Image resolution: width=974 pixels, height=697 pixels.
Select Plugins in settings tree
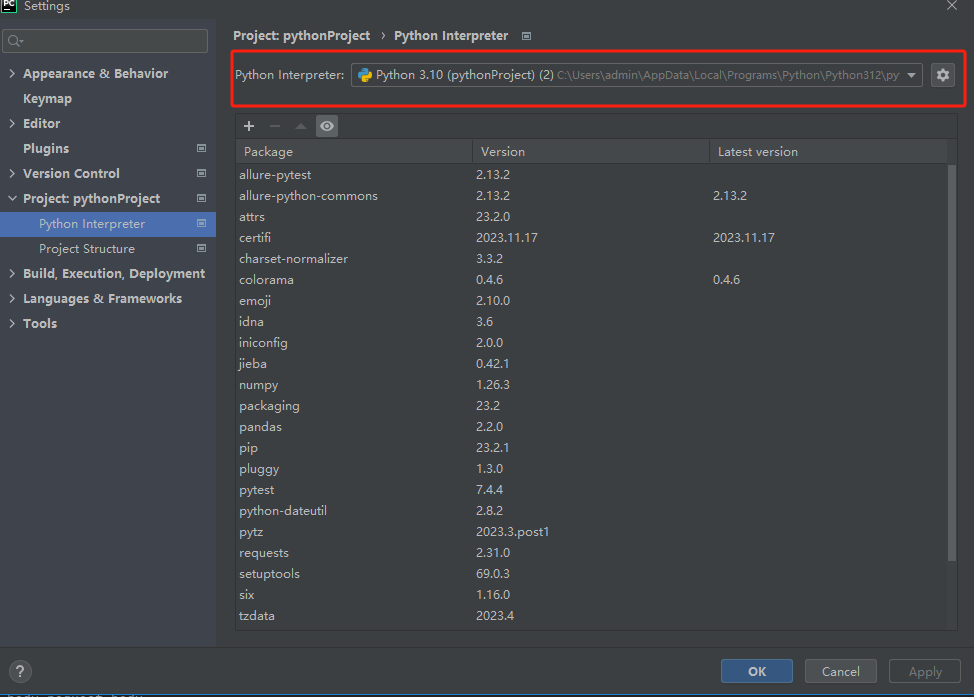(x=46, y=148)
